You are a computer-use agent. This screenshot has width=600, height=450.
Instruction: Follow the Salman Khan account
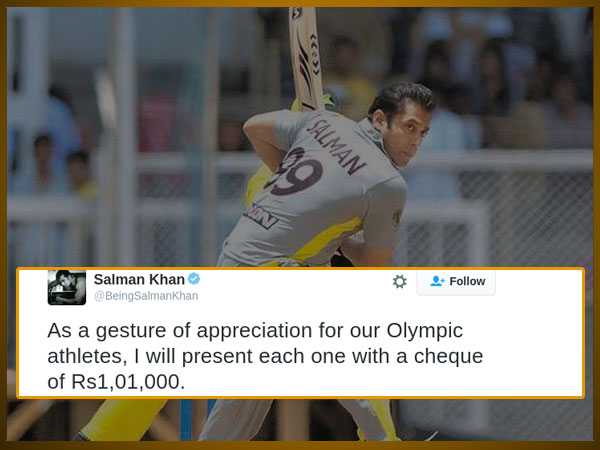point(456,282)
